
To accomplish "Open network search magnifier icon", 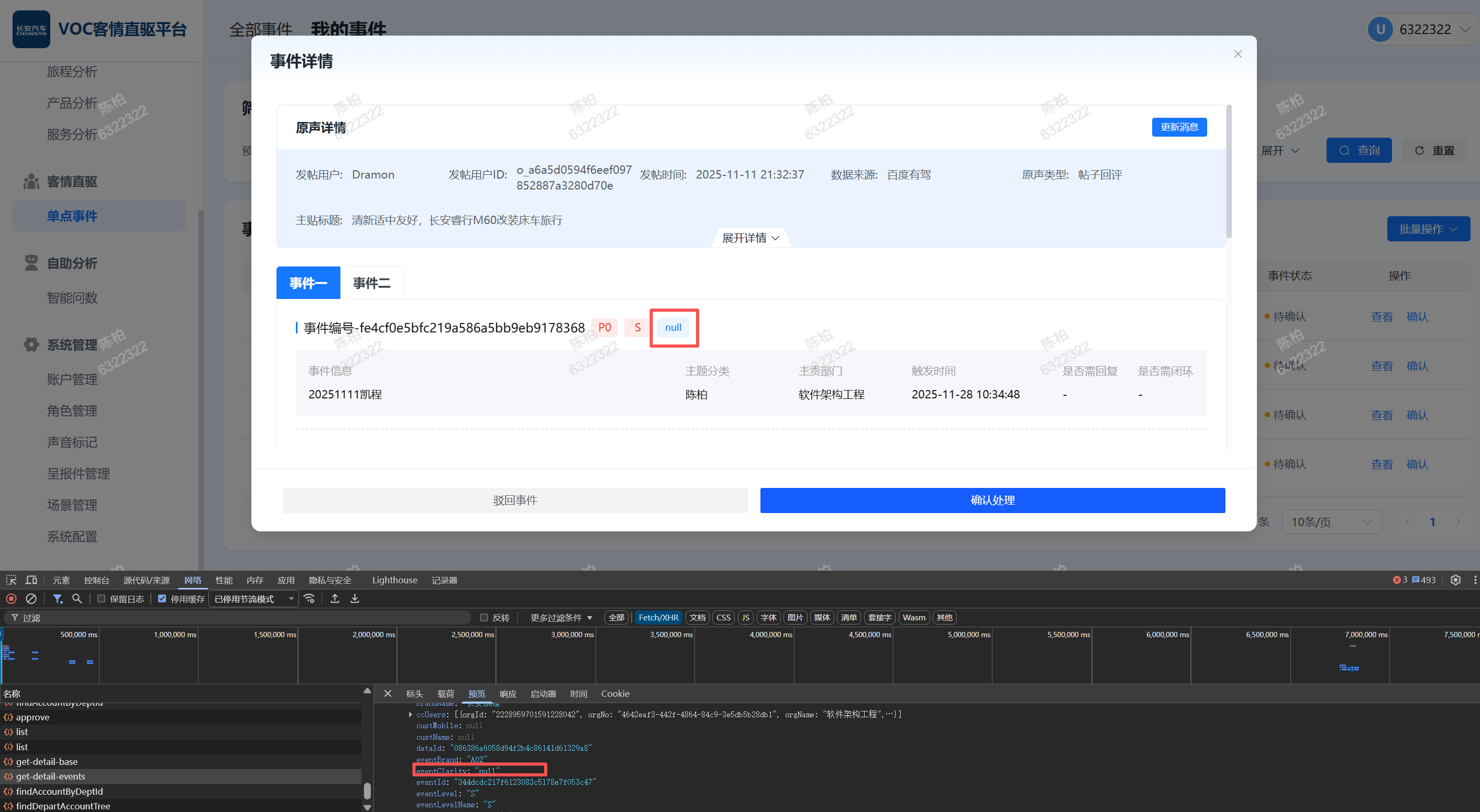I will pyautogui.click(x=77, y=598).
